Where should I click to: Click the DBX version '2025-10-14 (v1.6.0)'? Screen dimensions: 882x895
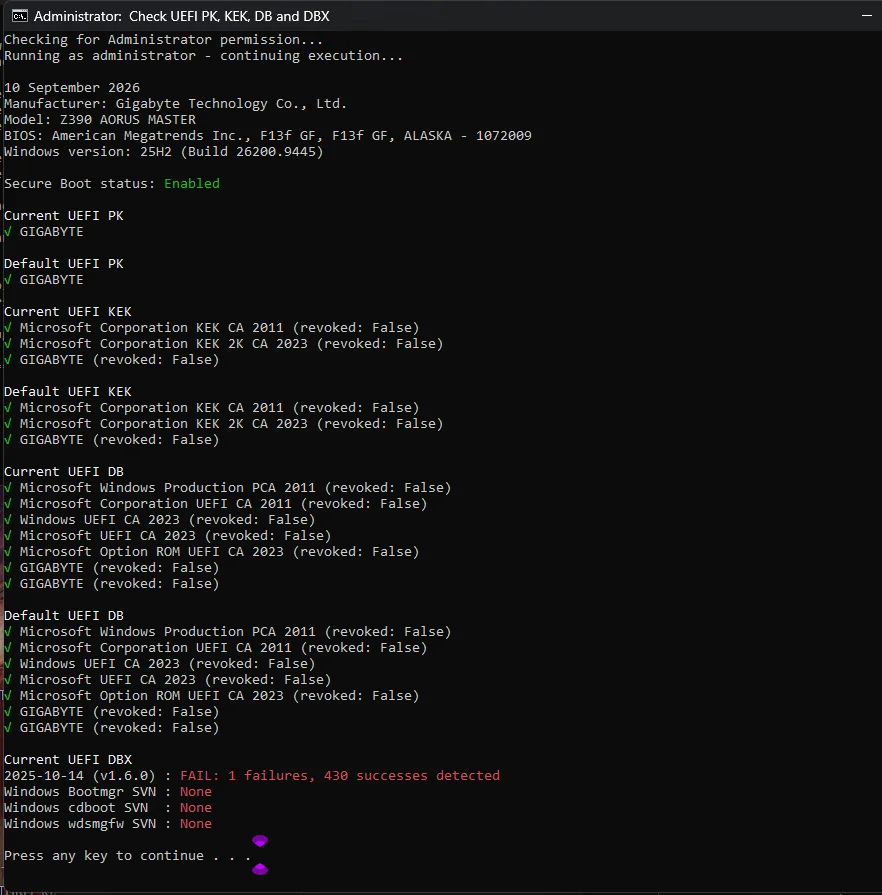[x=80, y=775]
